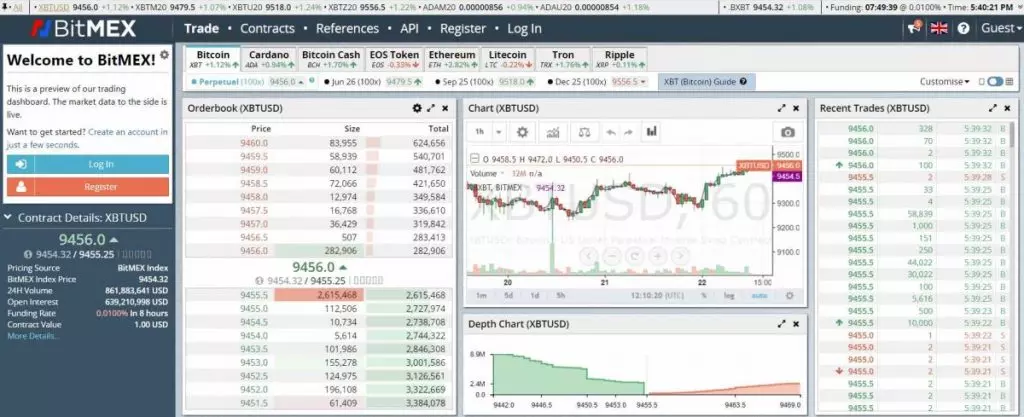Click chart zoom out minus button

coord(611,256)
